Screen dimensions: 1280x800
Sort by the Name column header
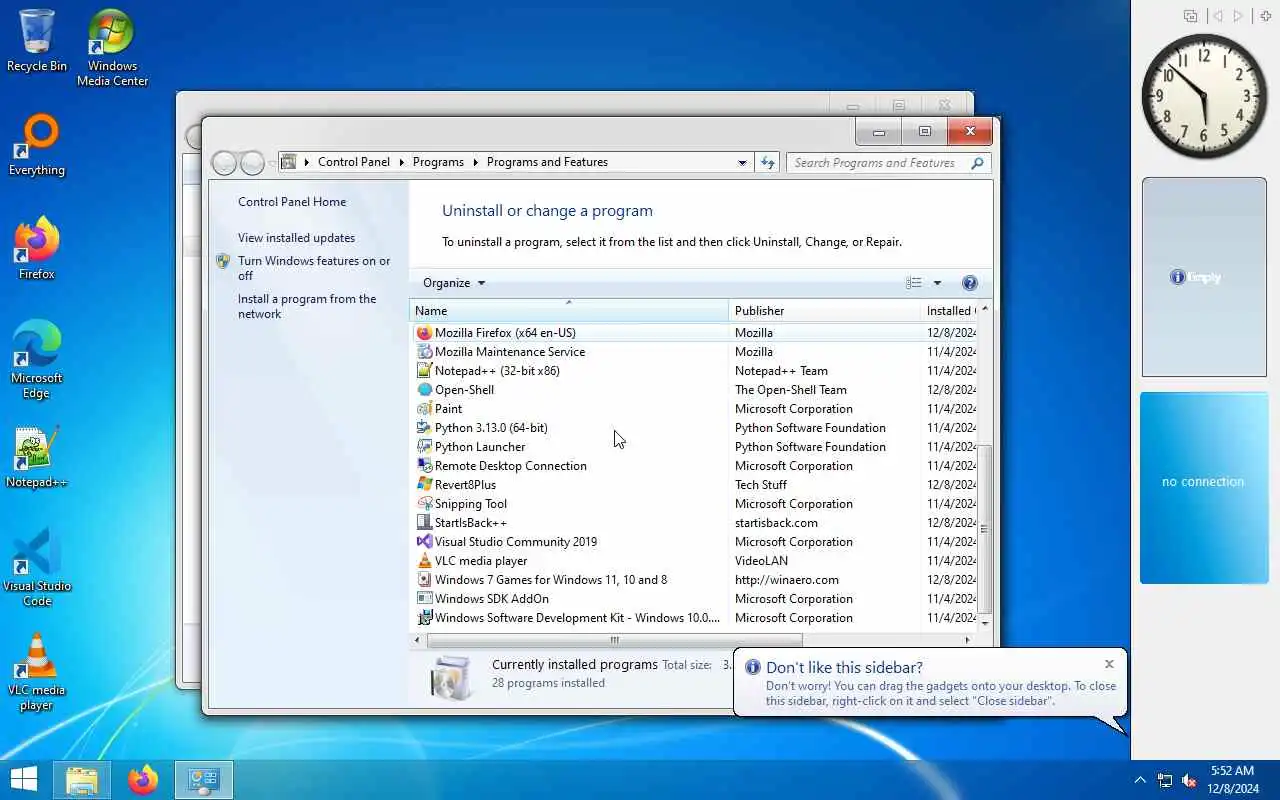pyautogui.click(x=569, y=311)
